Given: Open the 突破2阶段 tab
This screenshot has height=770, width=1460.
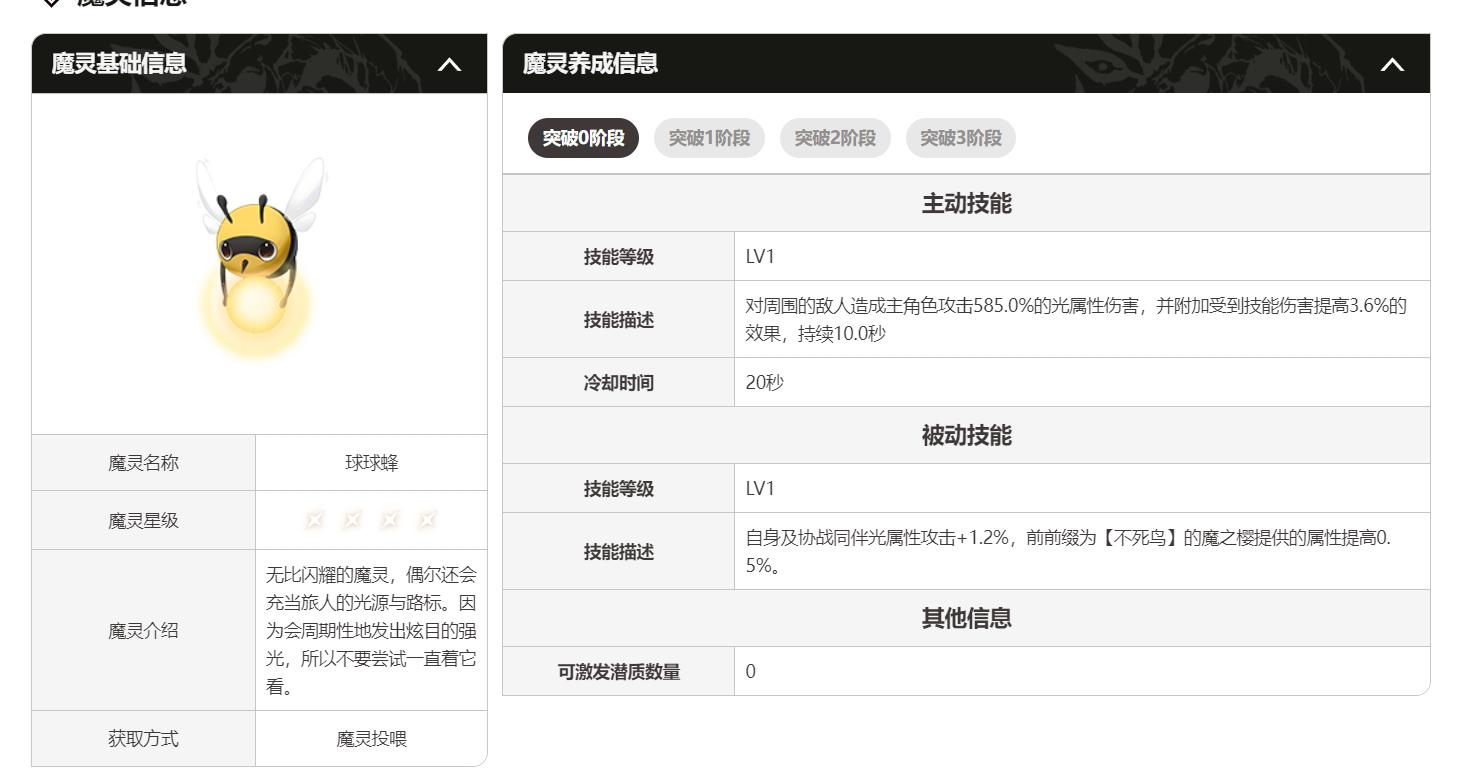Looking at the screenshot, I should [x=835, y=138].
